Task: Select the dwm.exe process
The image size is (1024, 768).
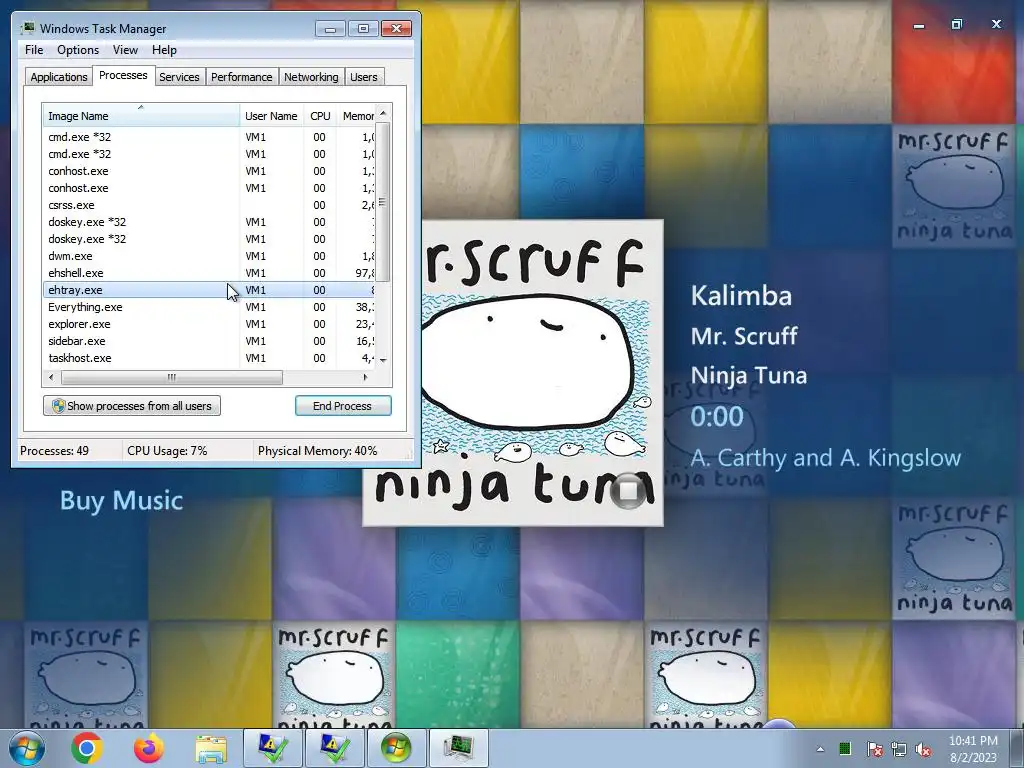Action: (x=209, y=256)
